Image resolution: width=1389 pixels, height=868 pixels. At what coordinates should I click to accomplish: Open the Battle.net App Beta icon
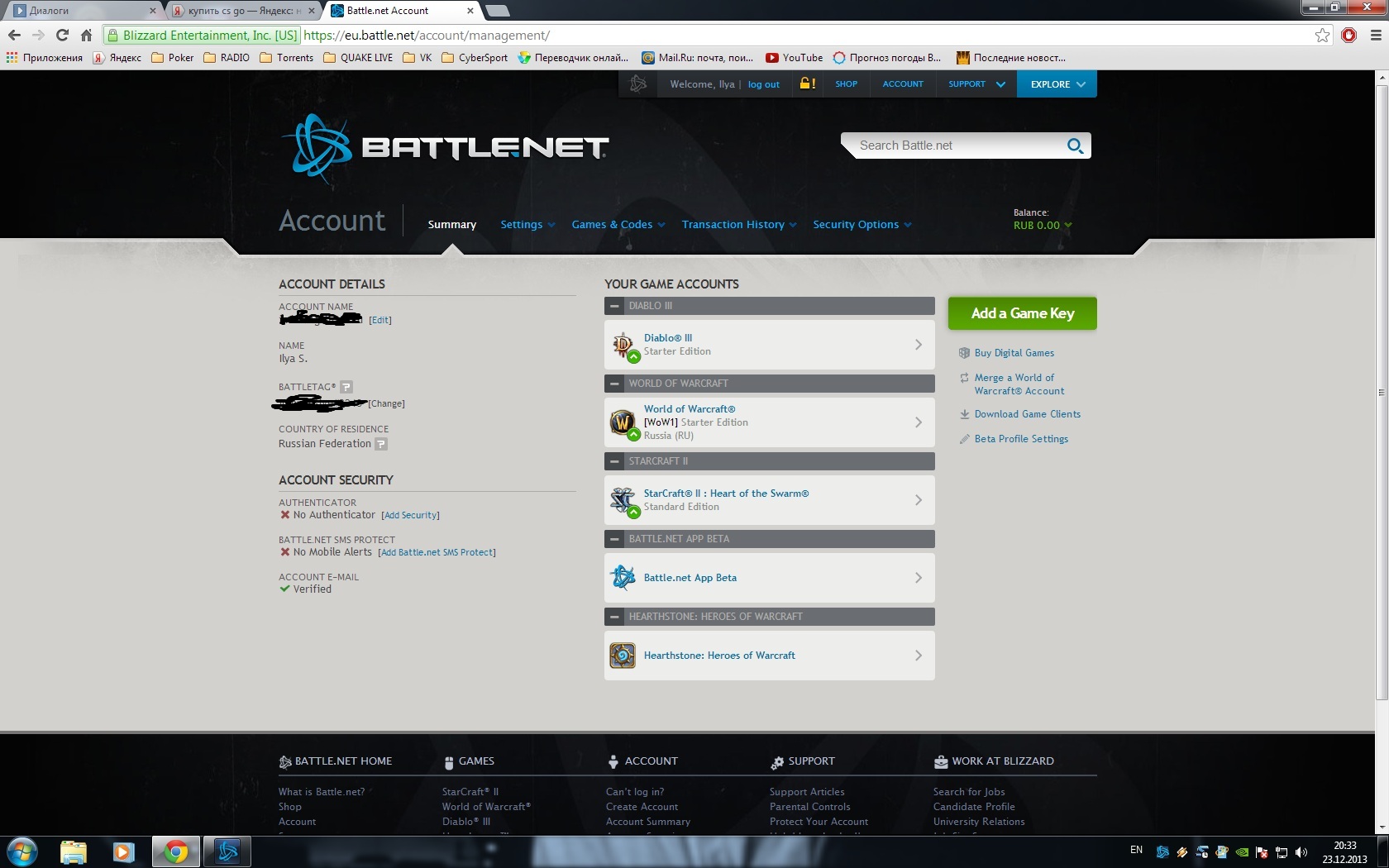(623, 578)
